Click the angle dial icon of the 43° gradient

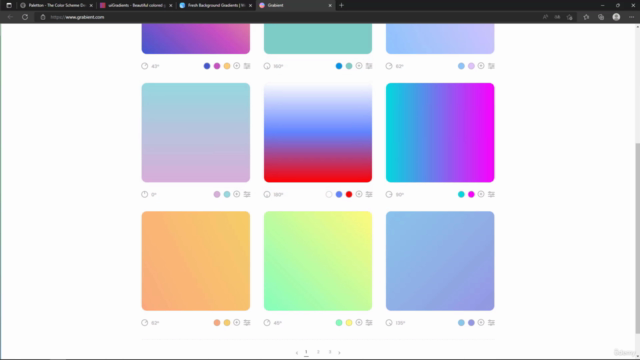pos(144,66)
